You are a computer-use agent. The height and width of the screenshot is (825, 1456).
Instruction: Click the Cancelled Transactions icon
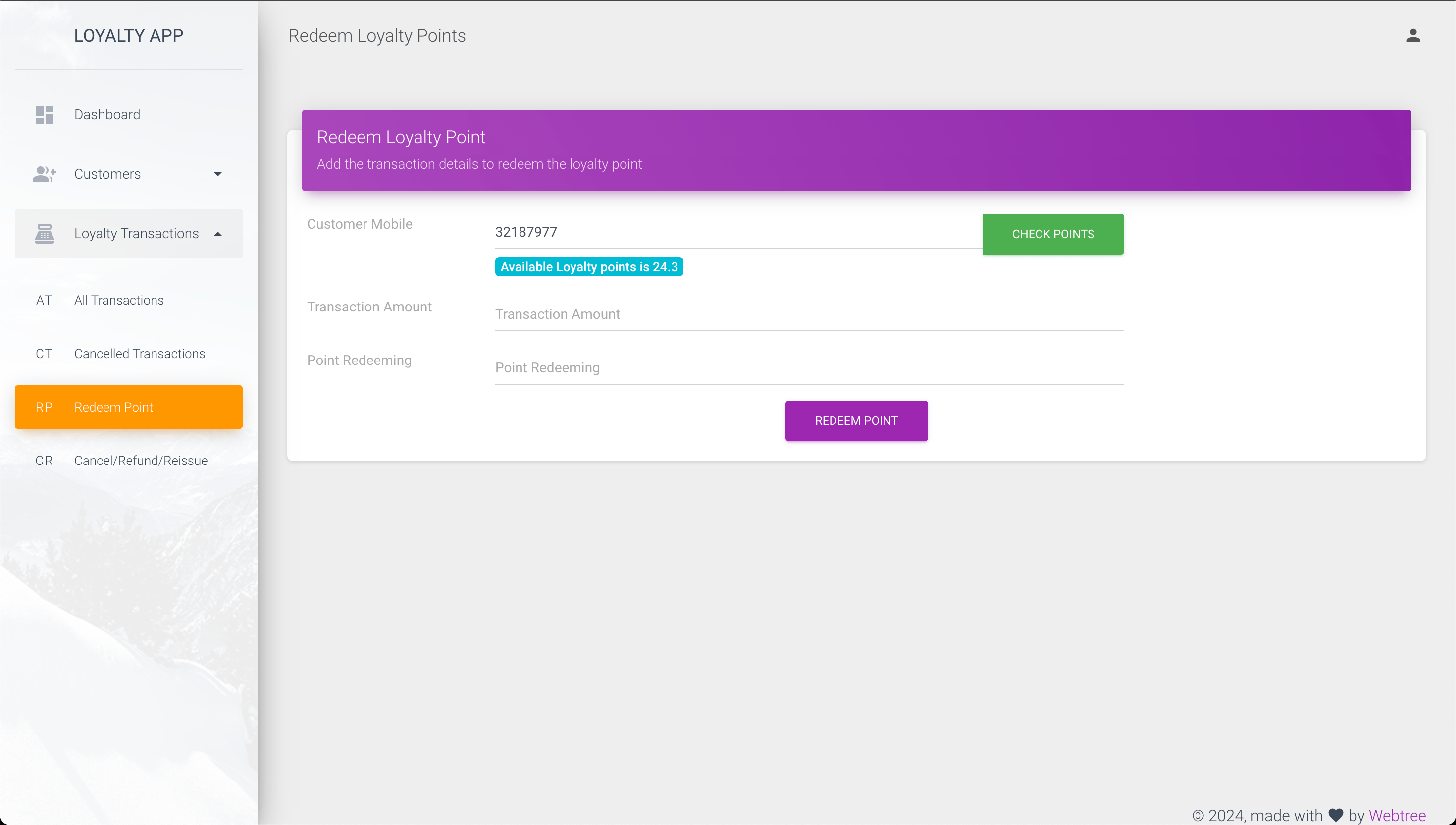[44, 353]
